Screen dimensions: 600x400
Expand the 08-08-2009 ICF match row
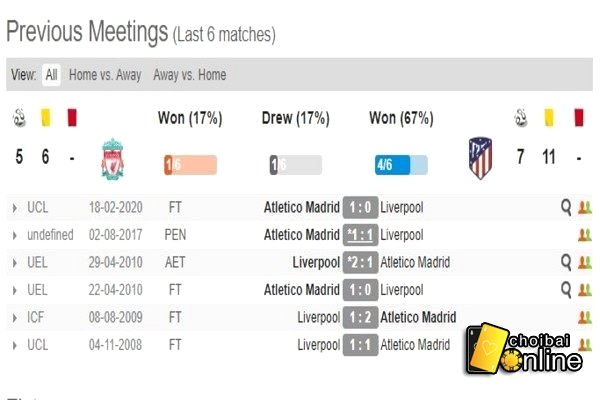point(15,318)
